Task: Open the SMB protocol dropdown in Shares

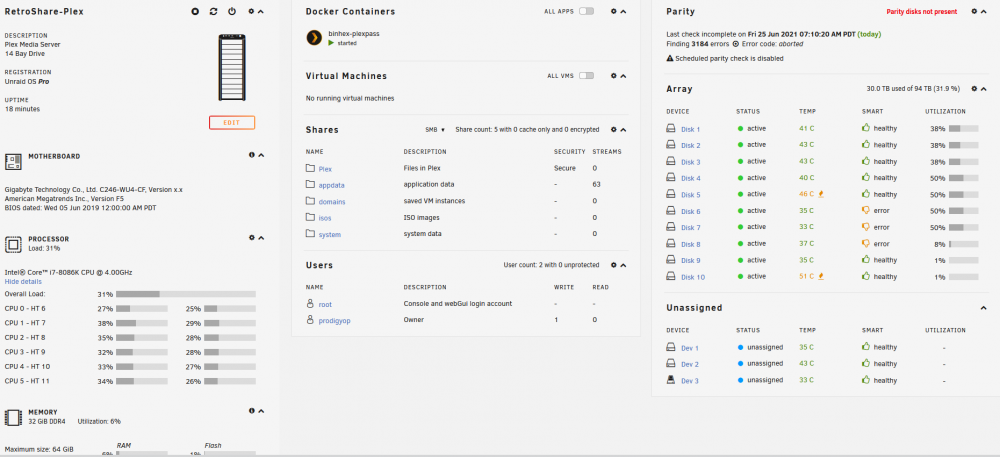Action: [435, 129]
